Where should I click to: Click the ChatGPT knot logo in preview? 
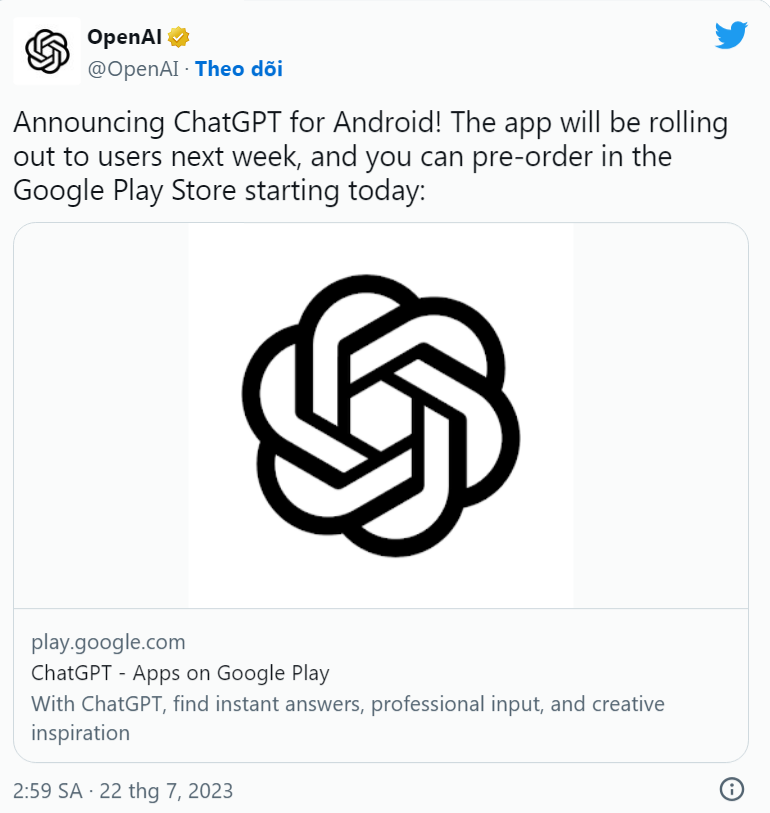tap(381, 415)
